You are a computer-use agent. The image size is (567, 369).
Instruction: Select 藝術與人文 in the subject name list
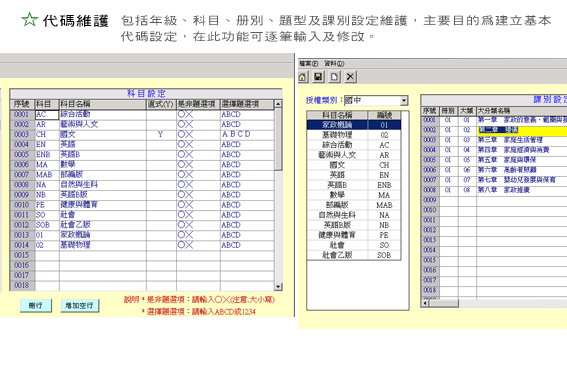[x=354, y=155]
